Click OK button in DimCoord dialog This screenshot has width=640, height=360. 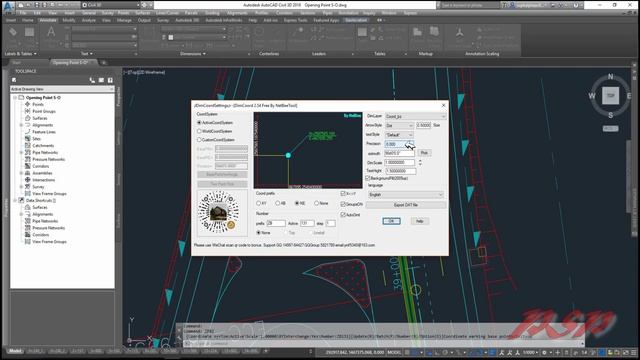[391, 221]
